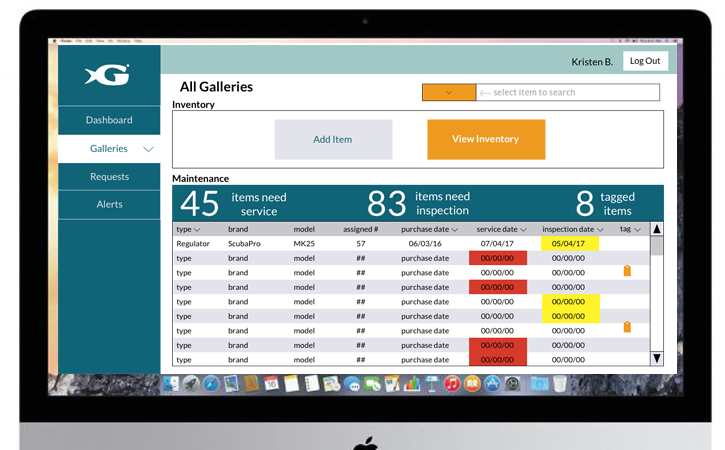Click the Kristen B. user name
The height and width of the screenshot is (450, 725).
coord(592,62)
